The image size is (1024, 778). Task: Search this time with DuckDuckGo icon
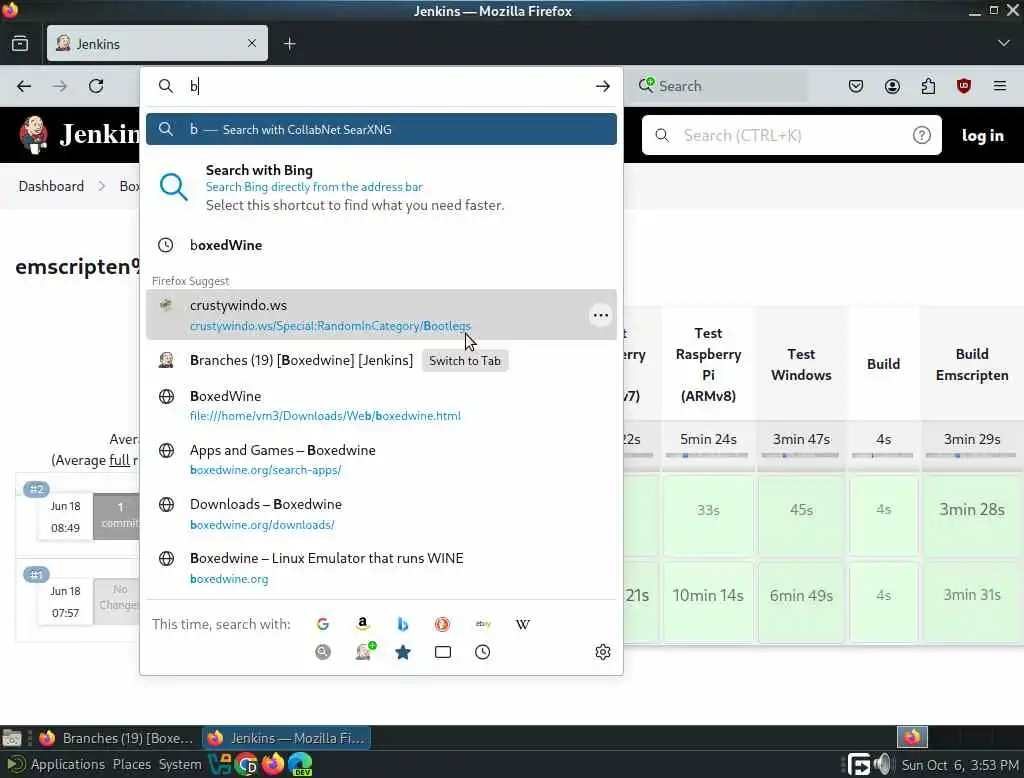pyautogui.click(x=442, y=624)
